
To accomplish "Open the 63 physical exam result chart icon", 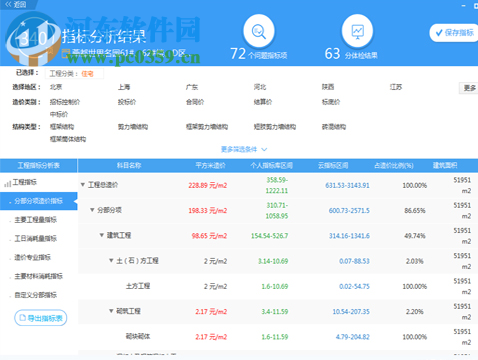I will [x=357, y=31].
